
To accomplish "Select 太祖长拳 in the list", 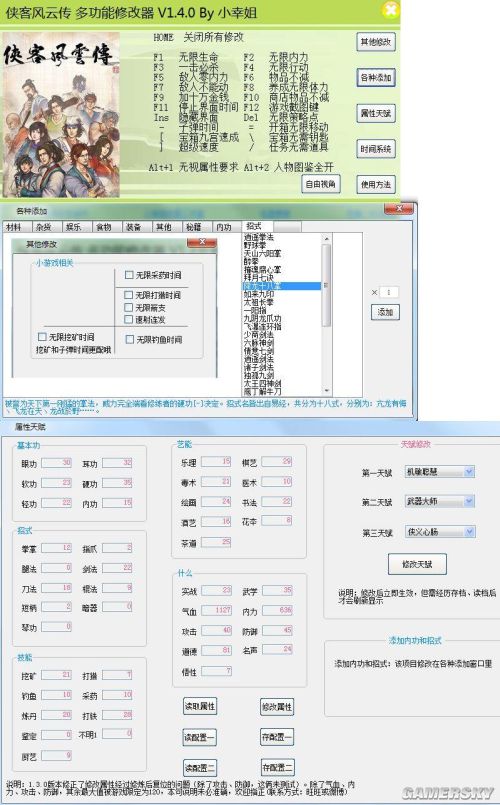I will (x=258, y=302).
